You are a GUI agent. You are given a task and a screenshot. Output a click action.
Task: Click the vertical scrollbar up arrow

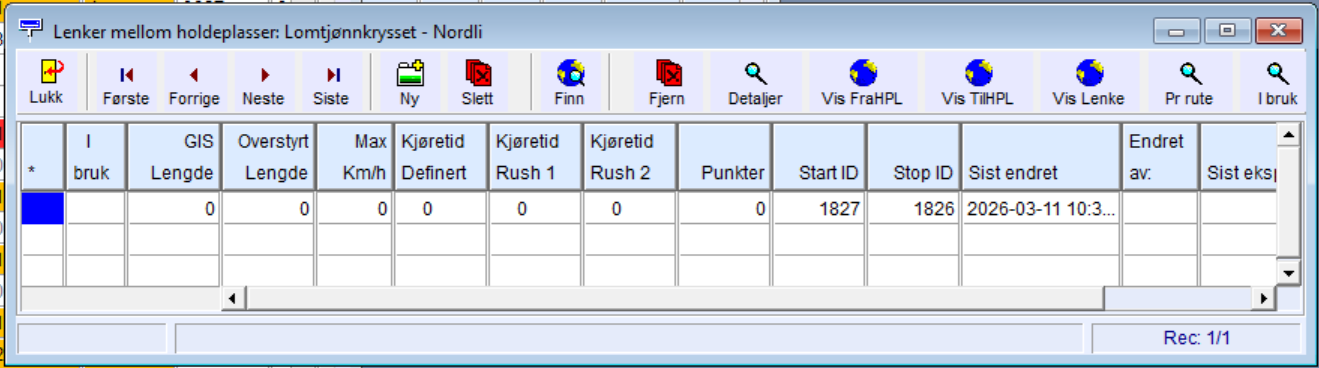click(1289, 134)
